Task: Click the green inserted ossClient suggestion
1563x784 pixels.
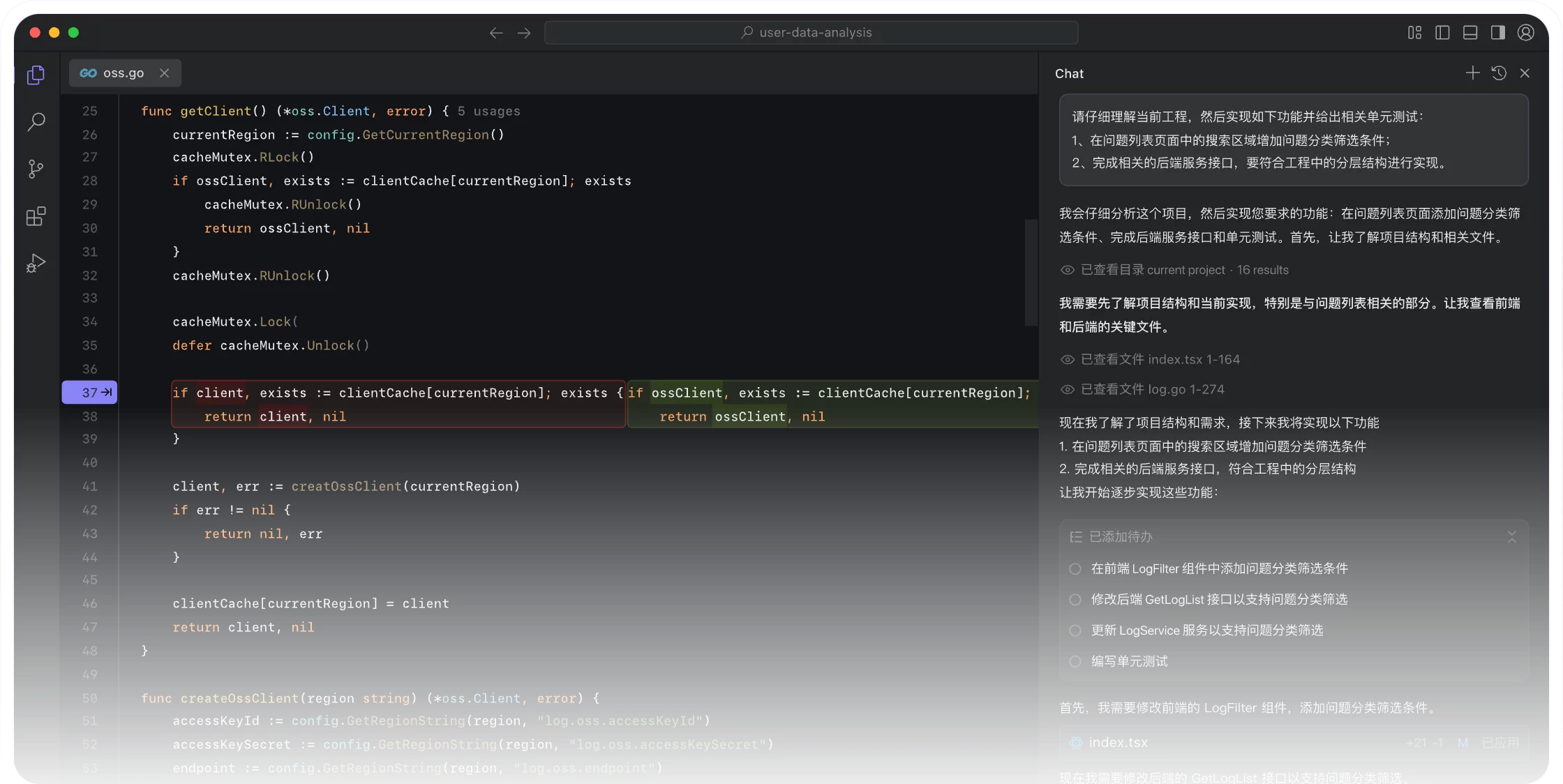Action: point(832,404)
